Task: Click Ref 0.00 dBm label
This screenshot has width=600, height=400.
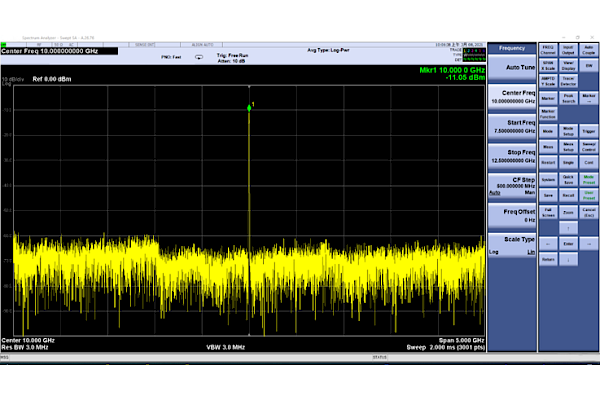Action: coord(52,79)
